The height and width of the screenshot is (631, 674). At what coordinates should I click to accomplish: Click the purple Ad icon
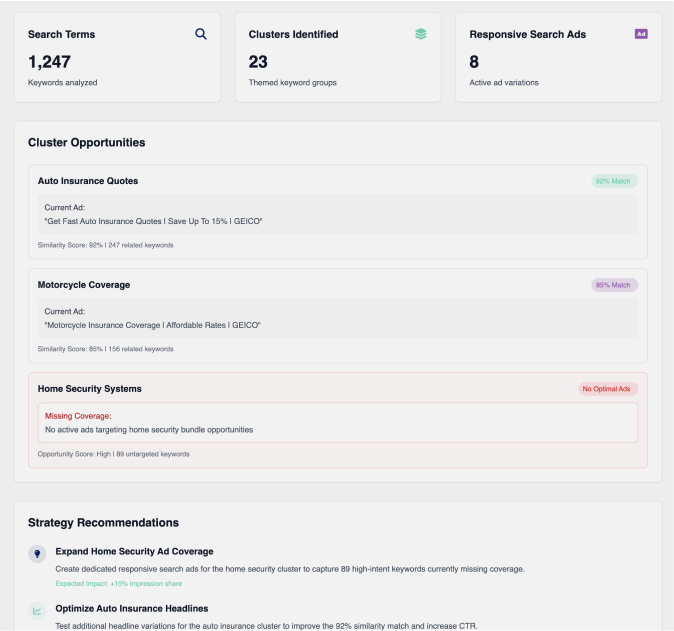pyautogui.click(x=641, y=34)
